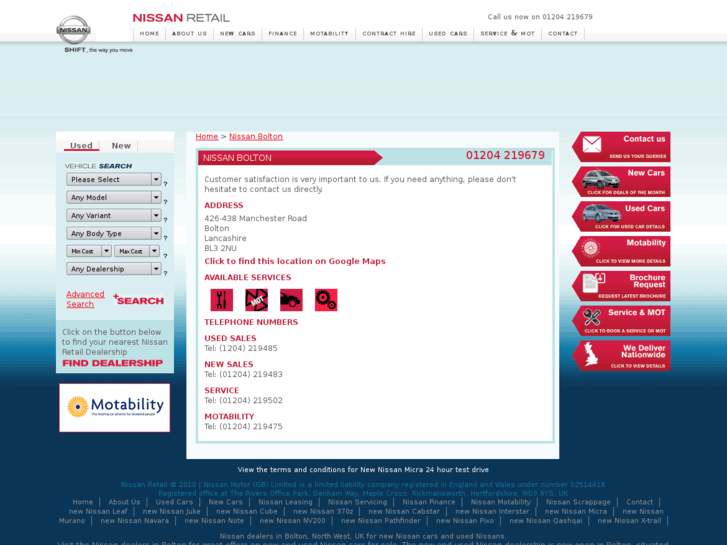Open the Contact menu item
This screenshot has height=545, width=727.
(563, 33)
